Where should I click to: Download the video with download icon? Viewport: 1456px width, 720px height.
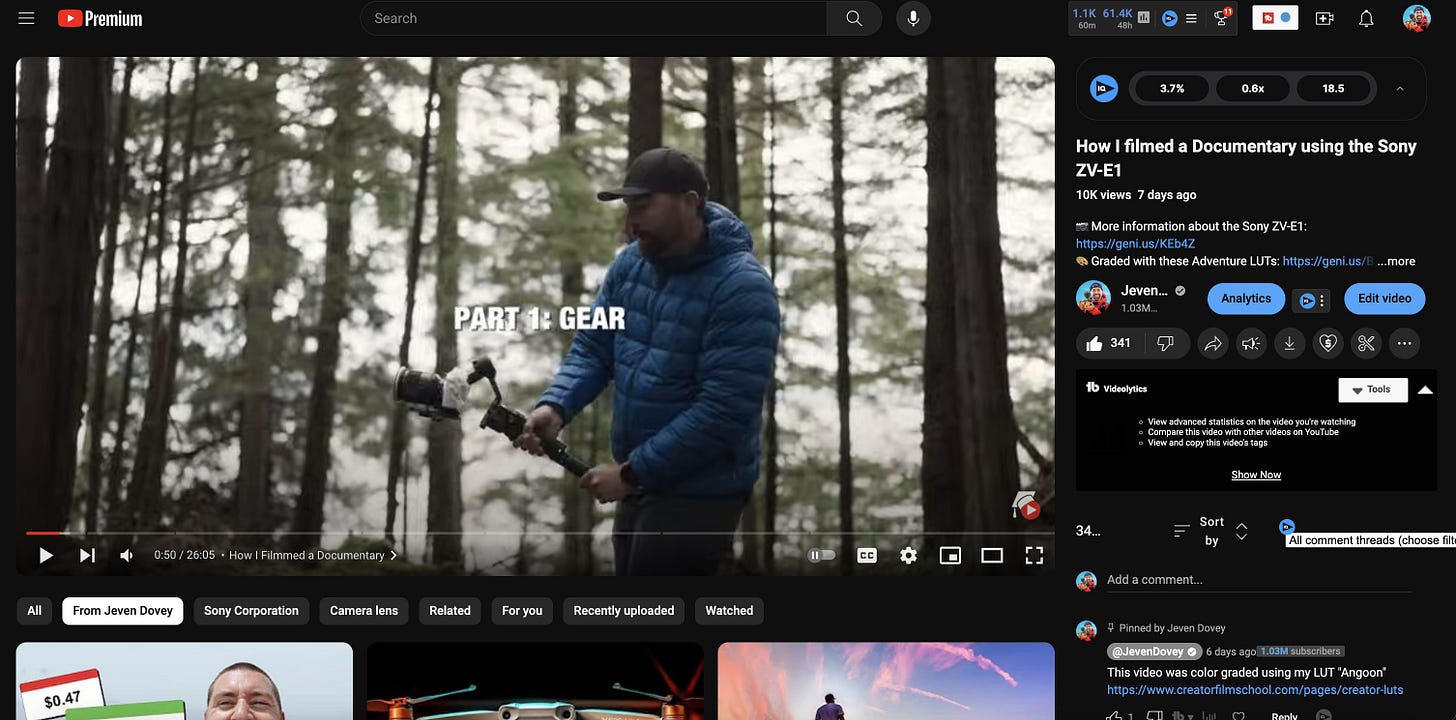pos(1290,343)
